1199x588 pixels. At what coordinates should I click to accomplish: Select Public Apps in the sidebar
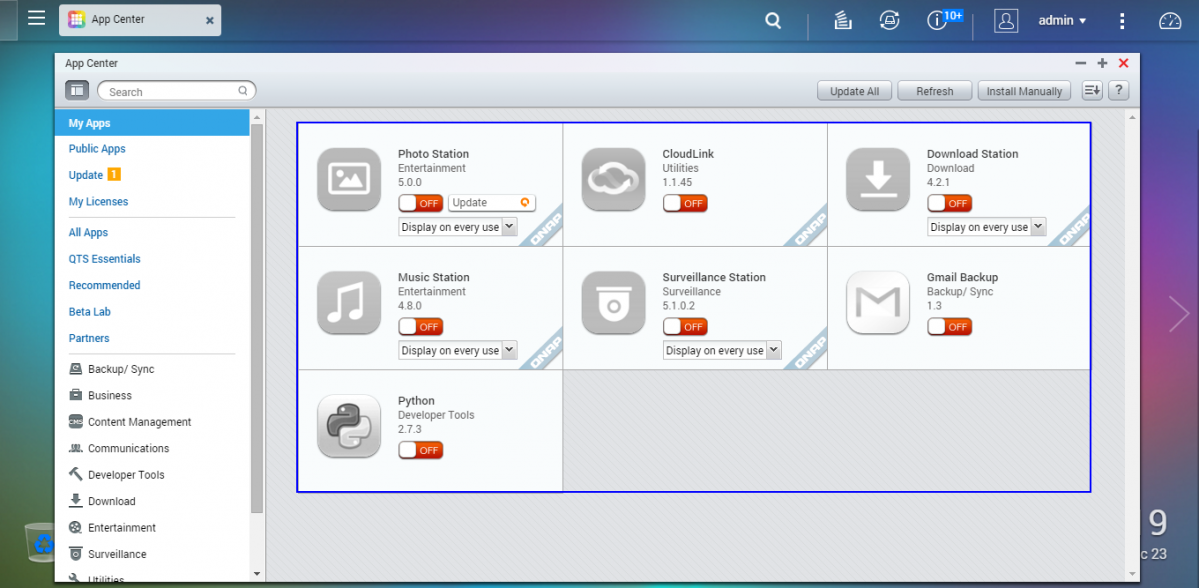tap(97, 148)
